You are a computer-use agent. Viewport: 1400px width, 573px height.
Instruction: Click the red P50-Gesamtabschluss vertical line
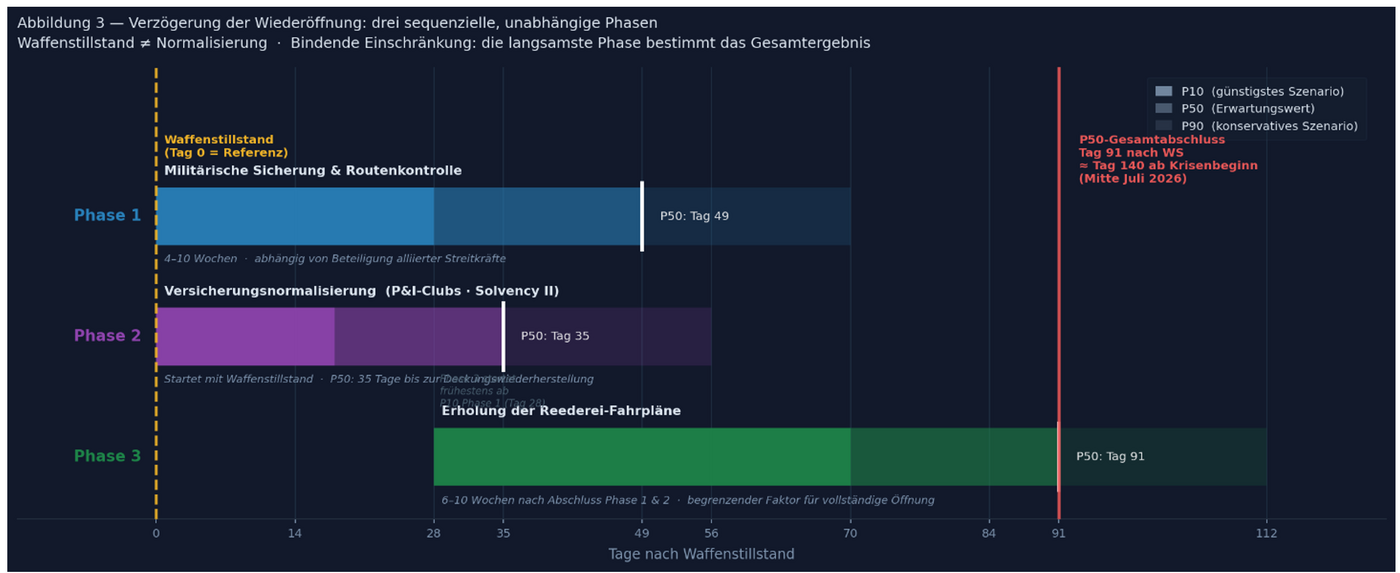[x=1059, y=300]
